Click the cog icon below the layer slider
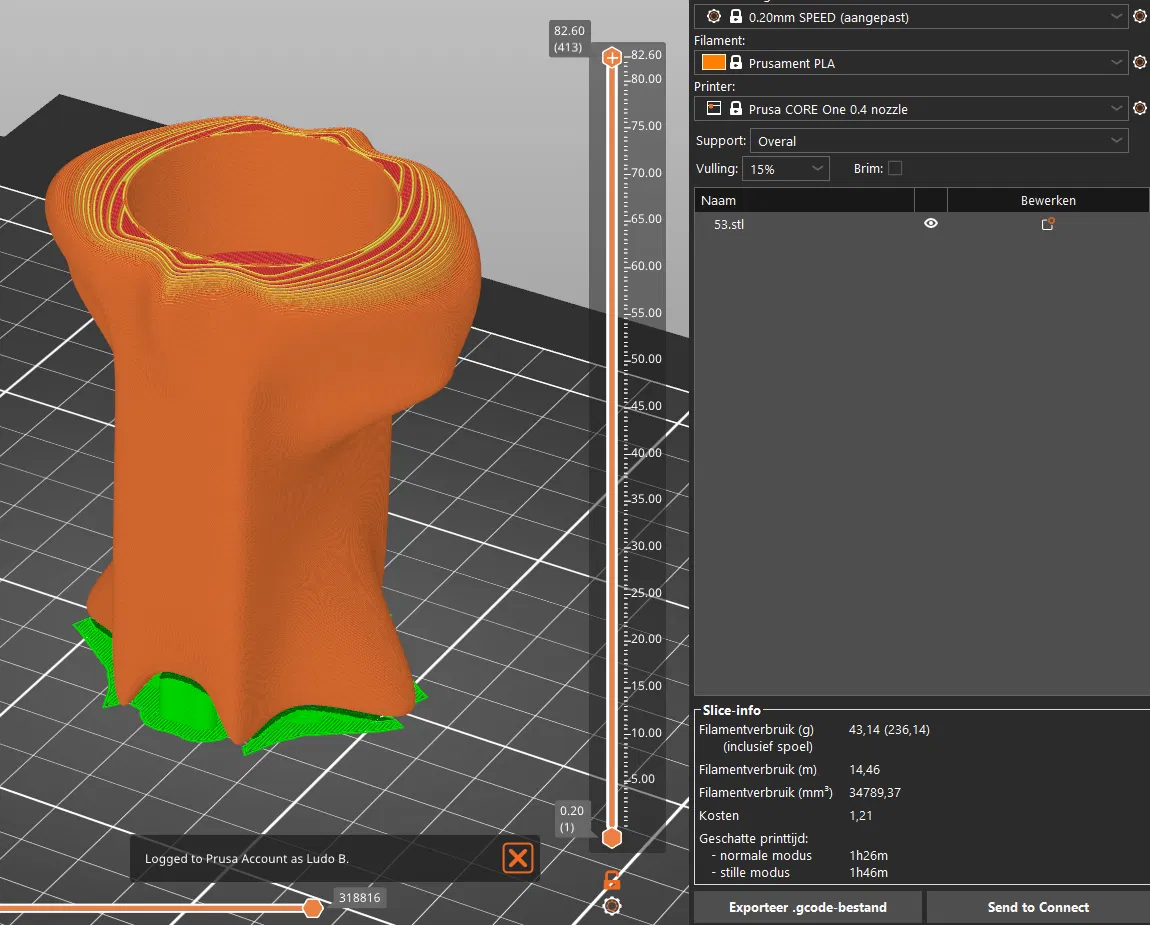 [612, 906]
